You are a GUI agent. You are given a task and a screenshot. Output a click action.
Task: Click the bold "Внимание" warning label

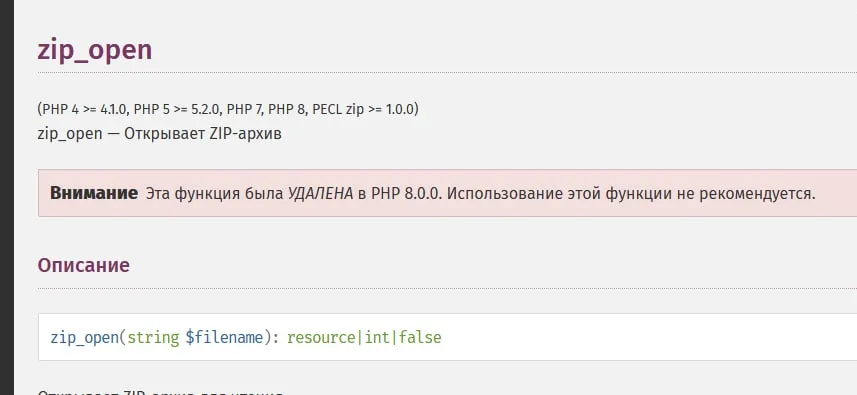(94, 193)
